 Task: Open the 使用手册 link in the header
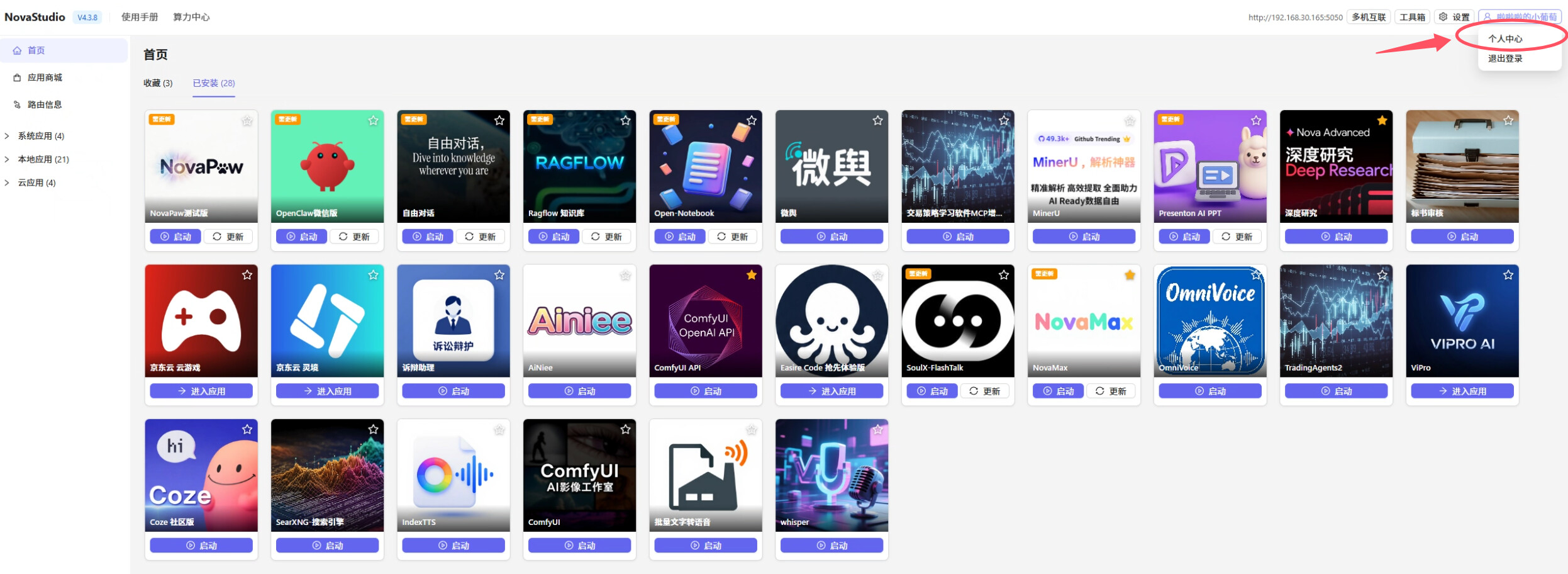pos(140,17)
